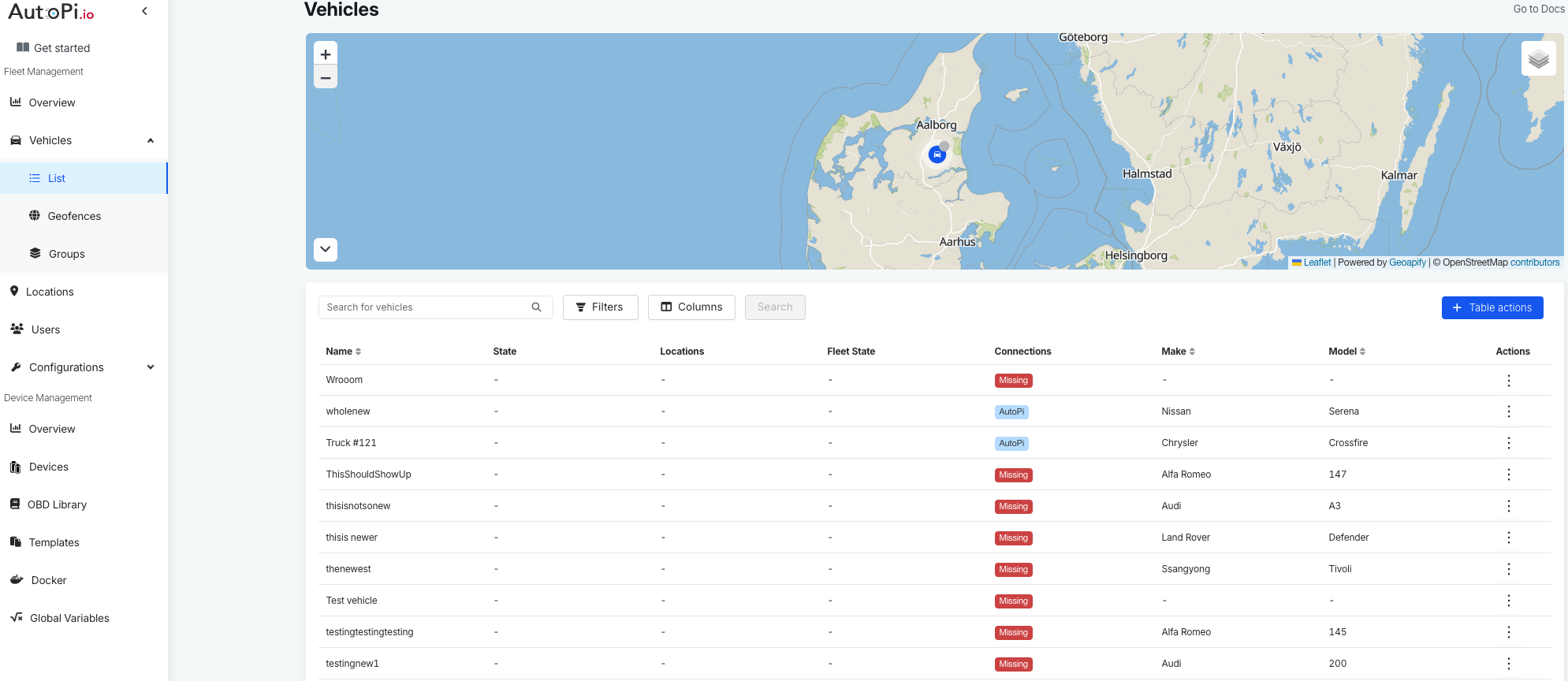Select the Wrooom vehicle name
The image size is (1568, 681).
(345, 380)
